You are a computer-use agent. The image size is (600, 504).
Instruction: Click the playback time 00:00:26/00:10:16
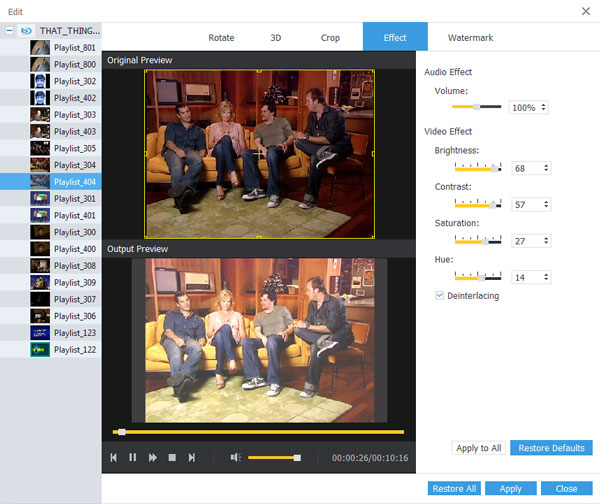[370, 458]
